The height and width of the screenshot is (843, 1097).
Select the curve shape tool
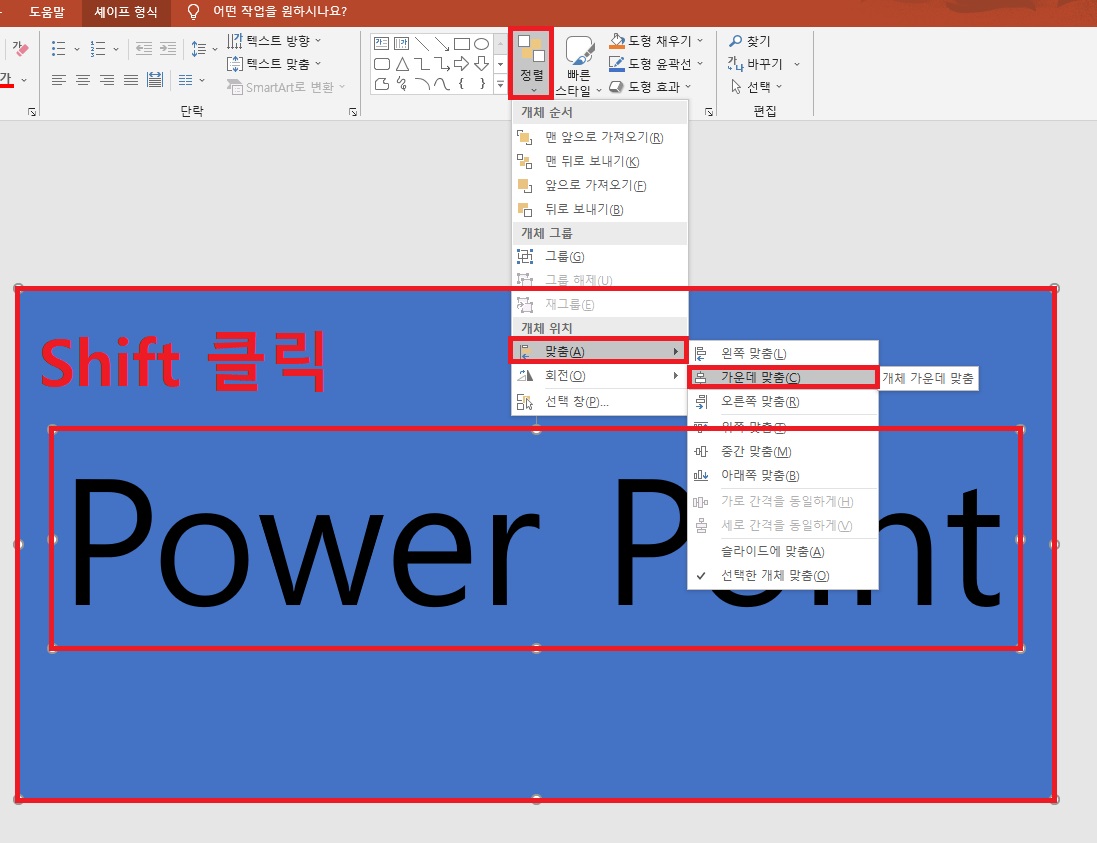[441, 84]
